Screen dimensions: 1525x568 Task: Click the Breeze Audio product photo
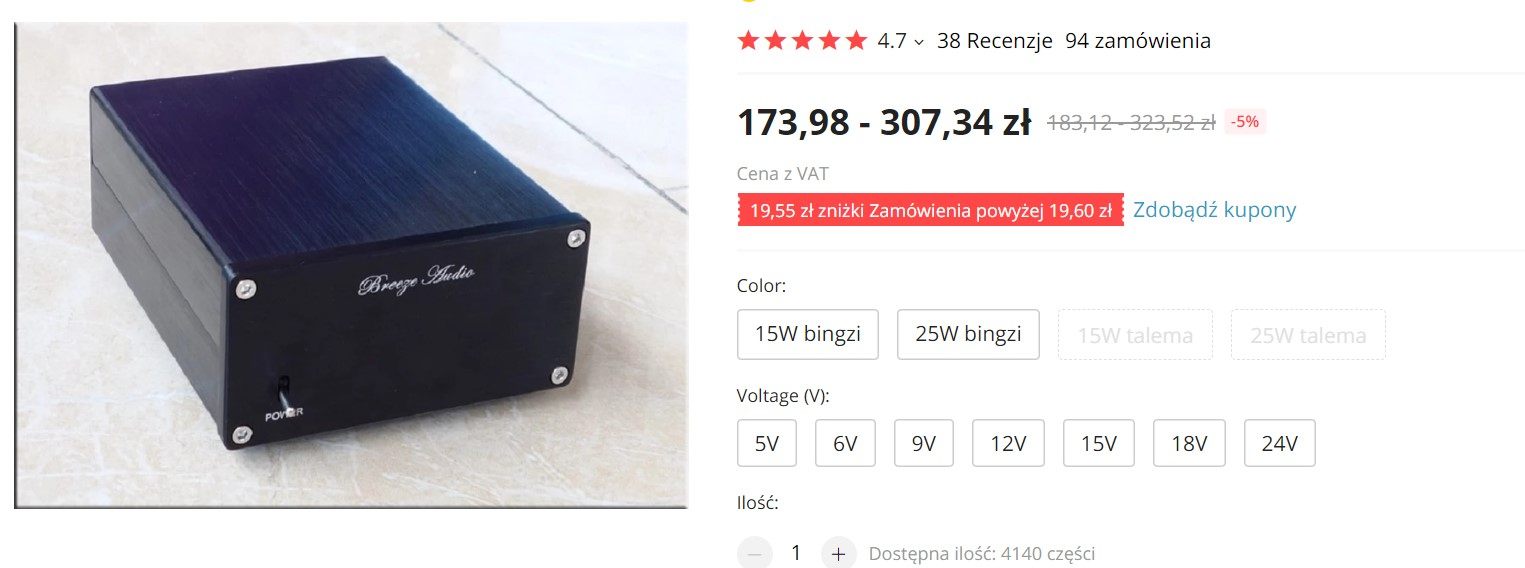tap(351, 266)
